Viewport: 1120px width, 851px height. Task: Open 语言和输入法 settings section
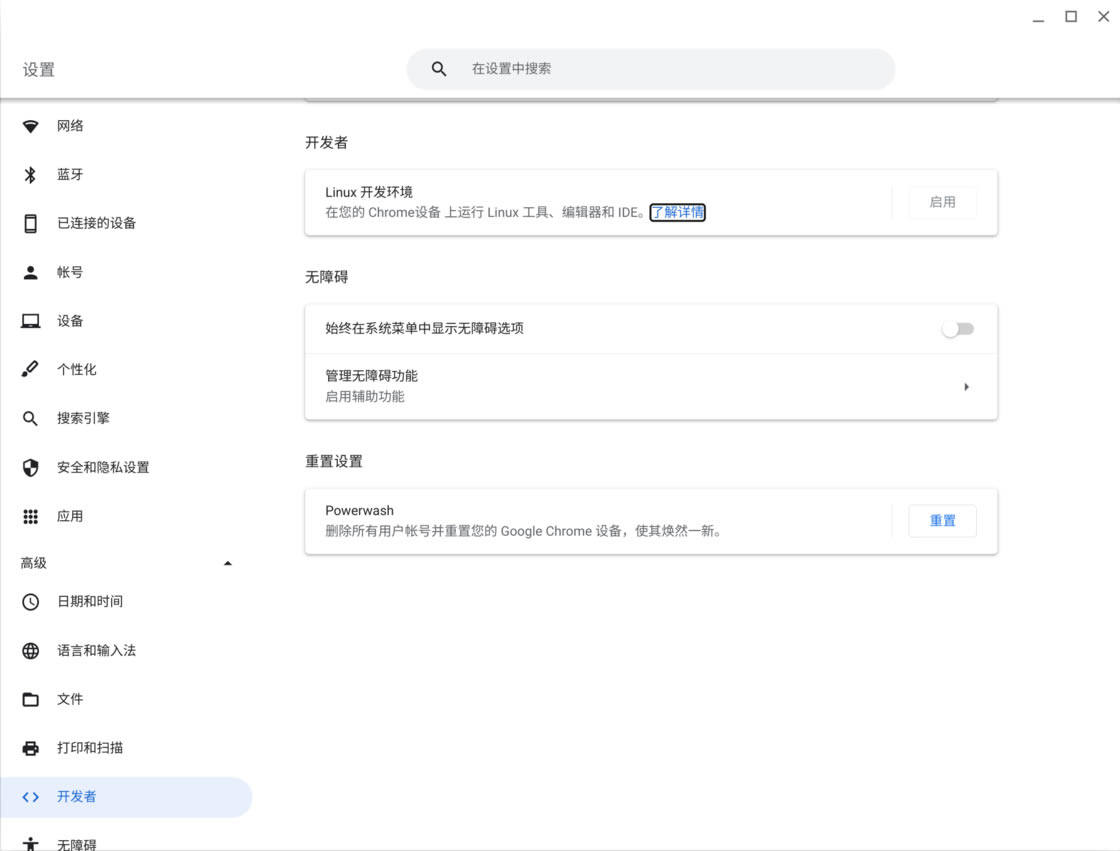point(96,651)
